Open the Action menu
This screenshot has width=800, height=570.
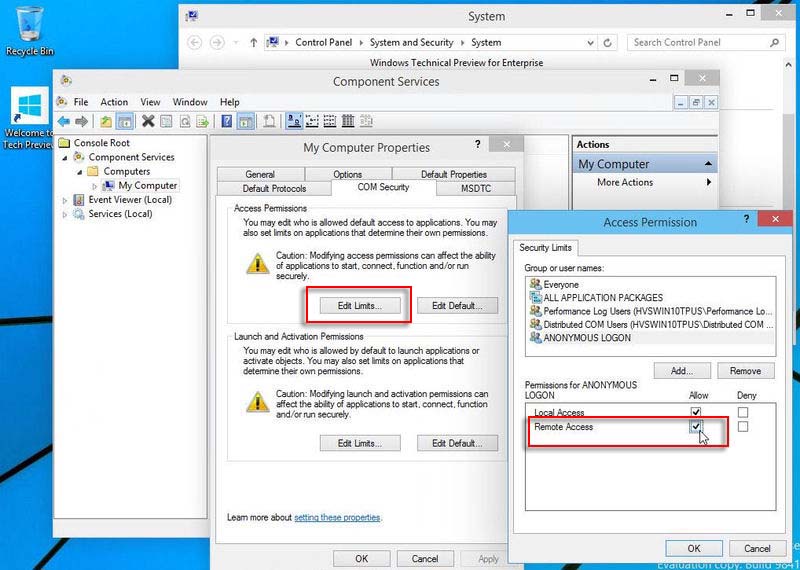(114, 102)
